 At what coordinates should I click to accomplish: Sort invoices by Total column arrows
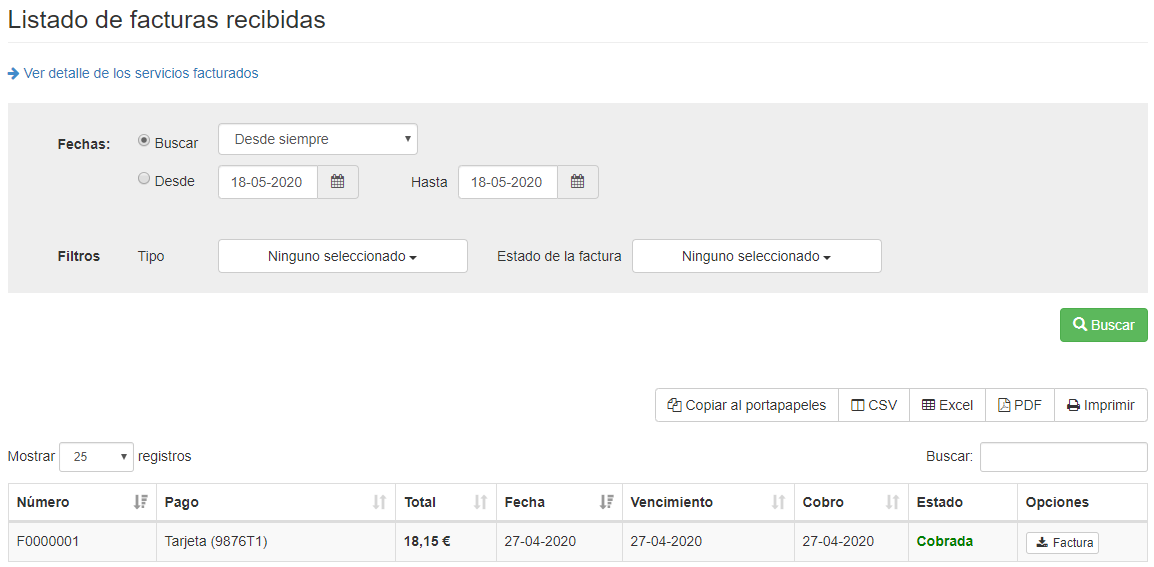[480, 502]
